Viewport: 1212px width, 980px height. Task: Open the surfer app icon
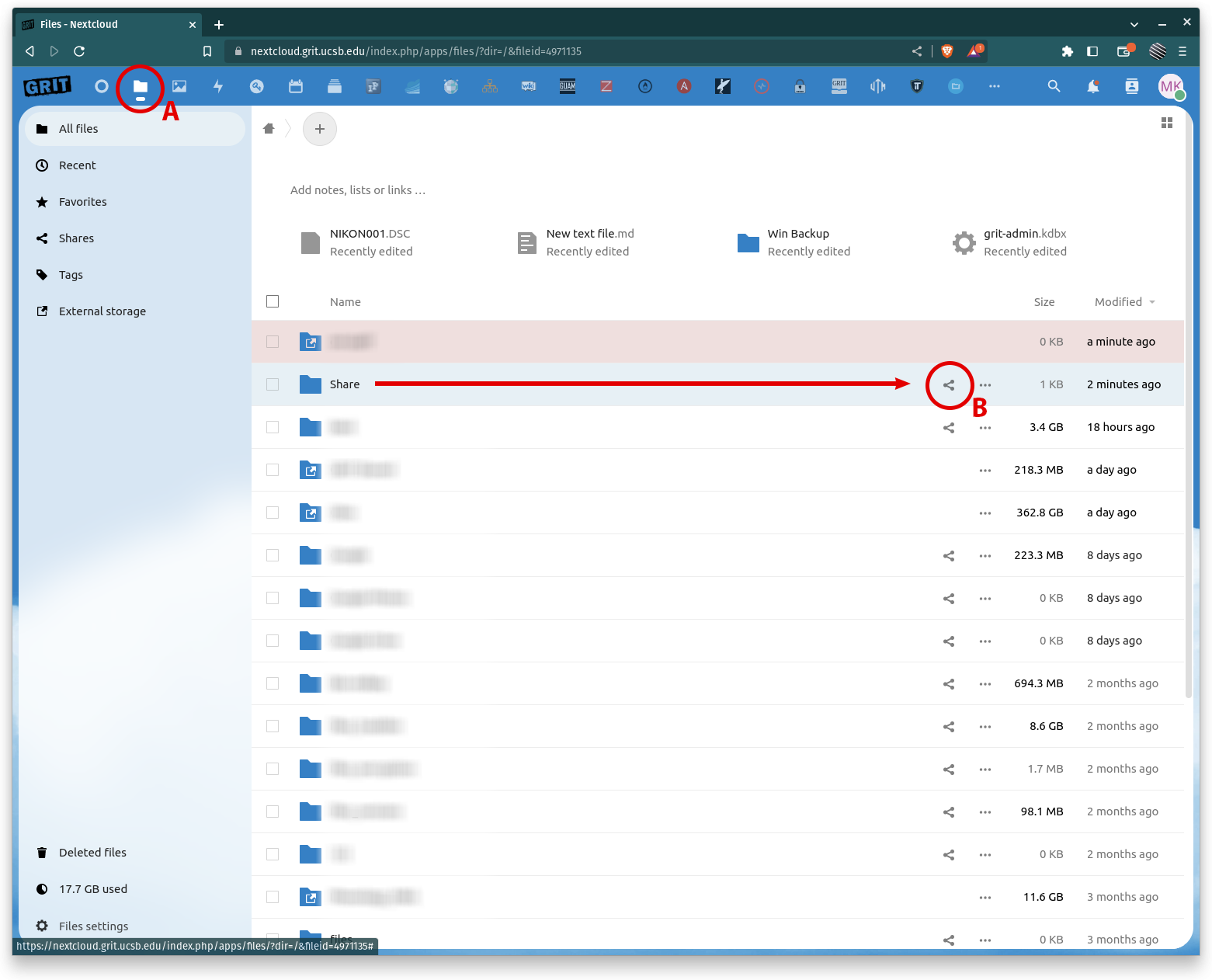[723, 86]
